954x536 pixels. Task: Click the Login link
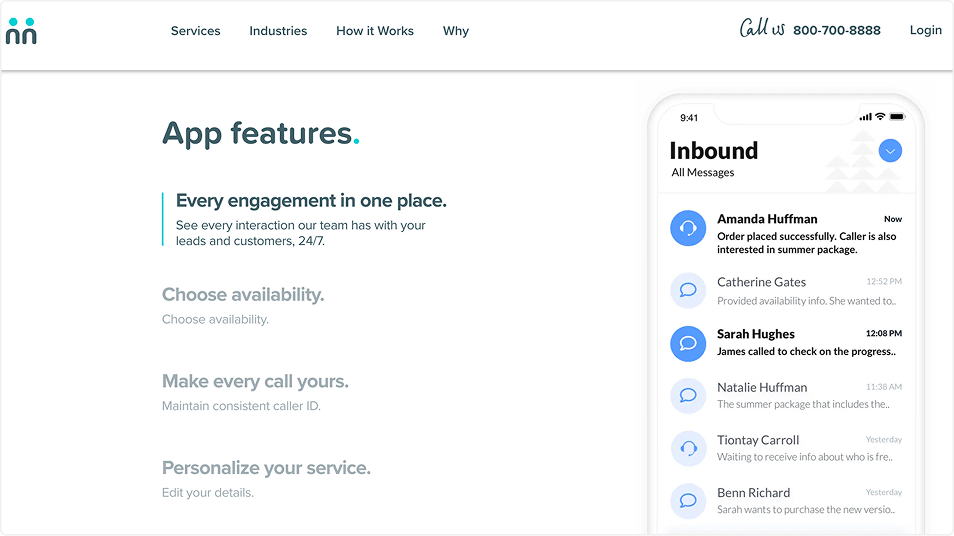(x=925, y=30)
